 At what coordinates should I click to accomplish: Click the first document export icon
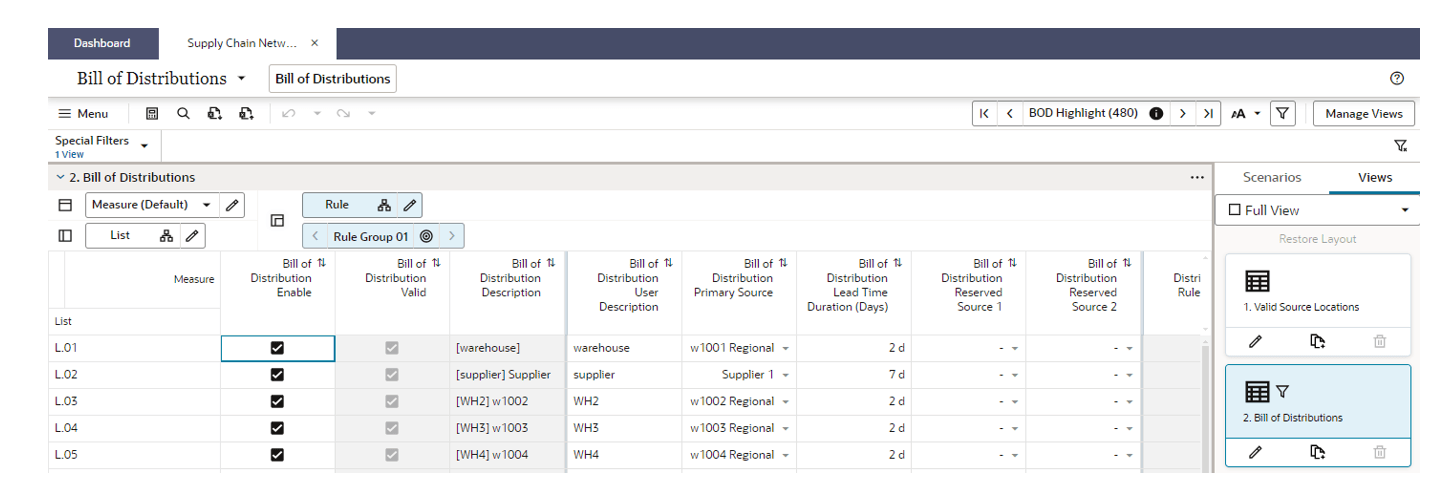tap(214, 114)
